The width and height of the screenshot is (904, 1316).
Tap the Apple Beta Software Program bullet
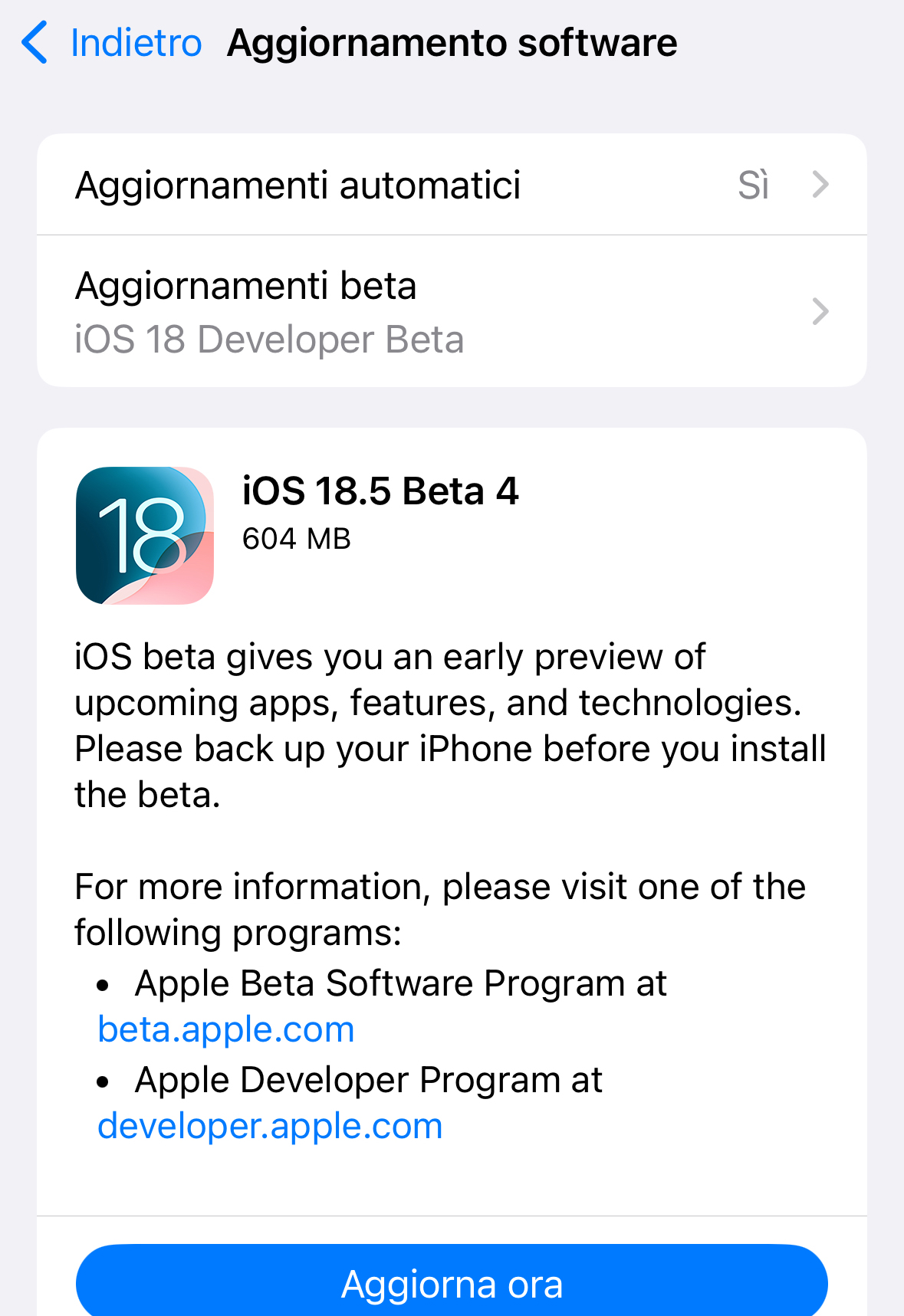(400, 983)
